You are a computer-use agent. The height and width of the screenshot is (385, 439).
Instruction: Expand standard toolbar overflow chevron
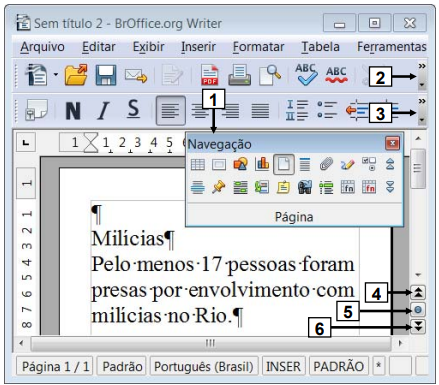pos(422,66)
